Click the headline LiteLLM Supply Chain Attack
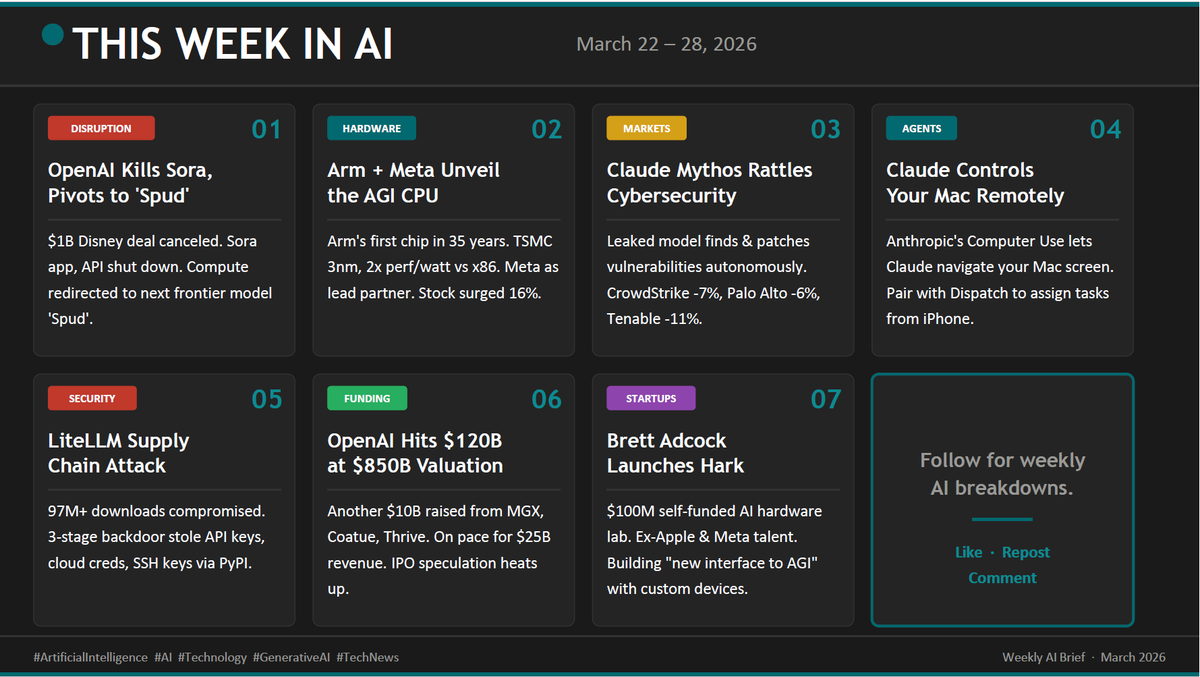The height and width of the screenshot is (677, 1200). tap(118, 453)
